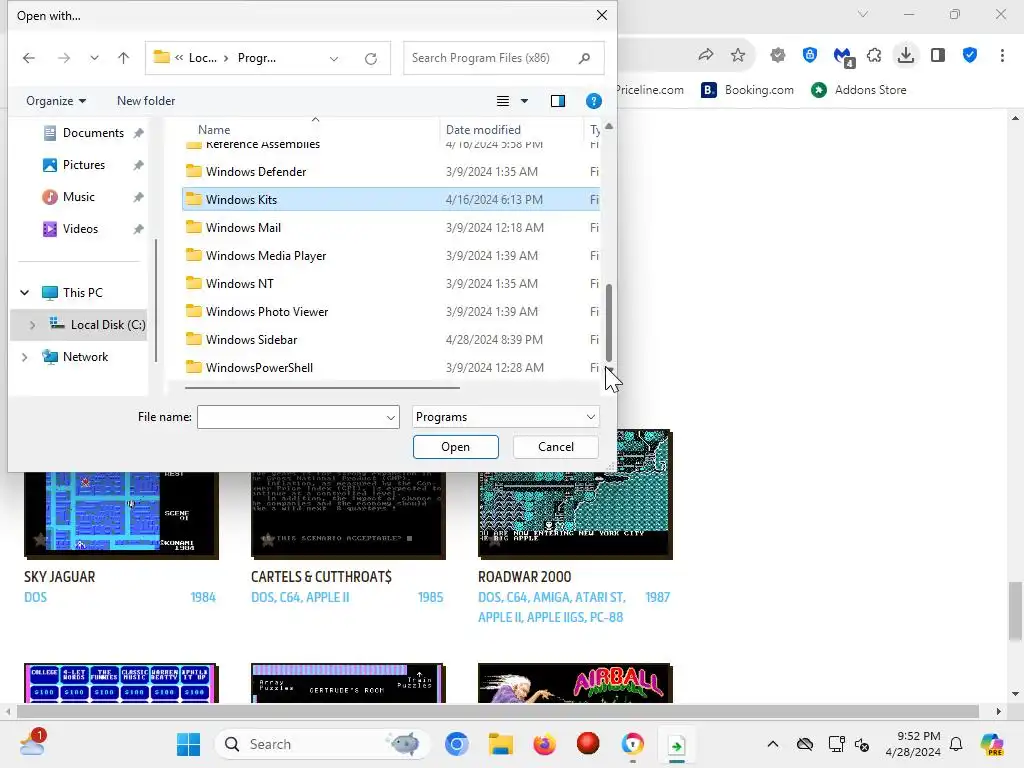Open the blue shield extension with checkmark
This screenshot has height=768, width=1024.
pyautogui.click(x=970, y=55)
